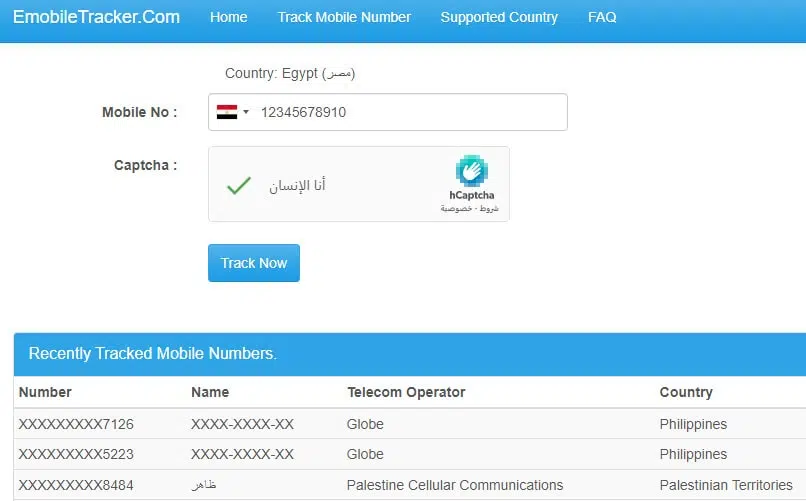Open the hCaptcha privacy link خصوصية

tap(456, 209)
